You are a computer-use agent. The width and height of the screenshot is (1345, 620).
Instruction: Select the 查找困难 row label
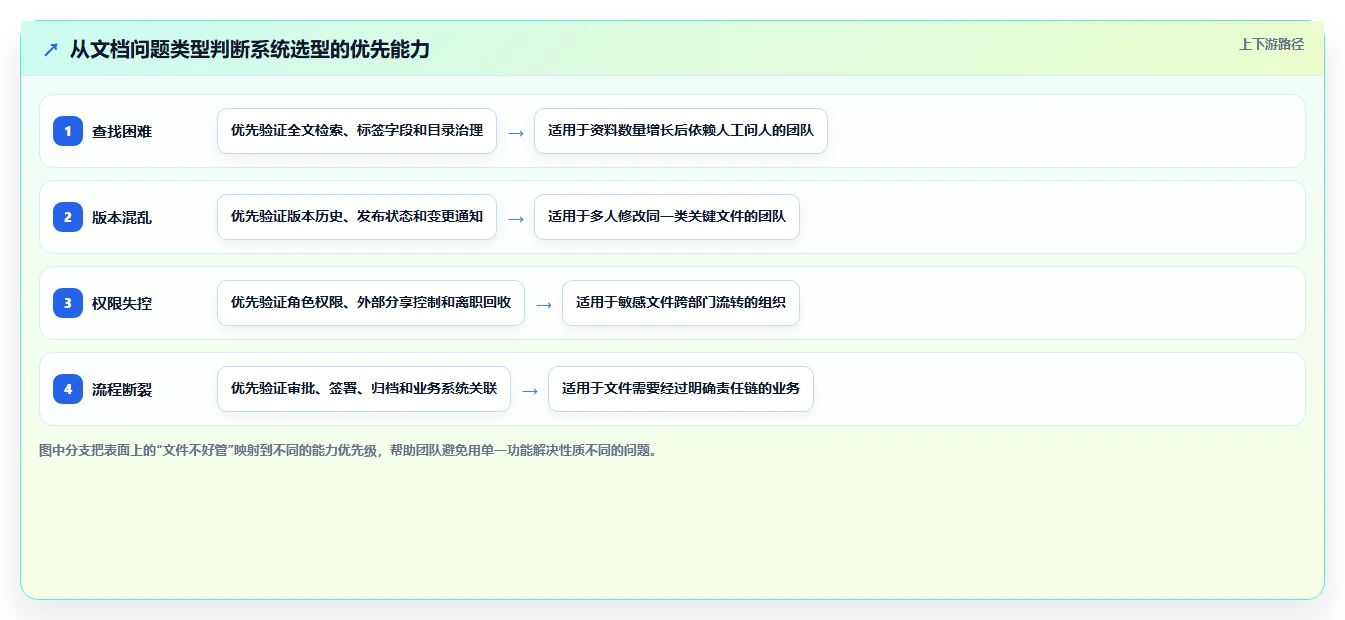pyautogui.click(x=122, y=131)
